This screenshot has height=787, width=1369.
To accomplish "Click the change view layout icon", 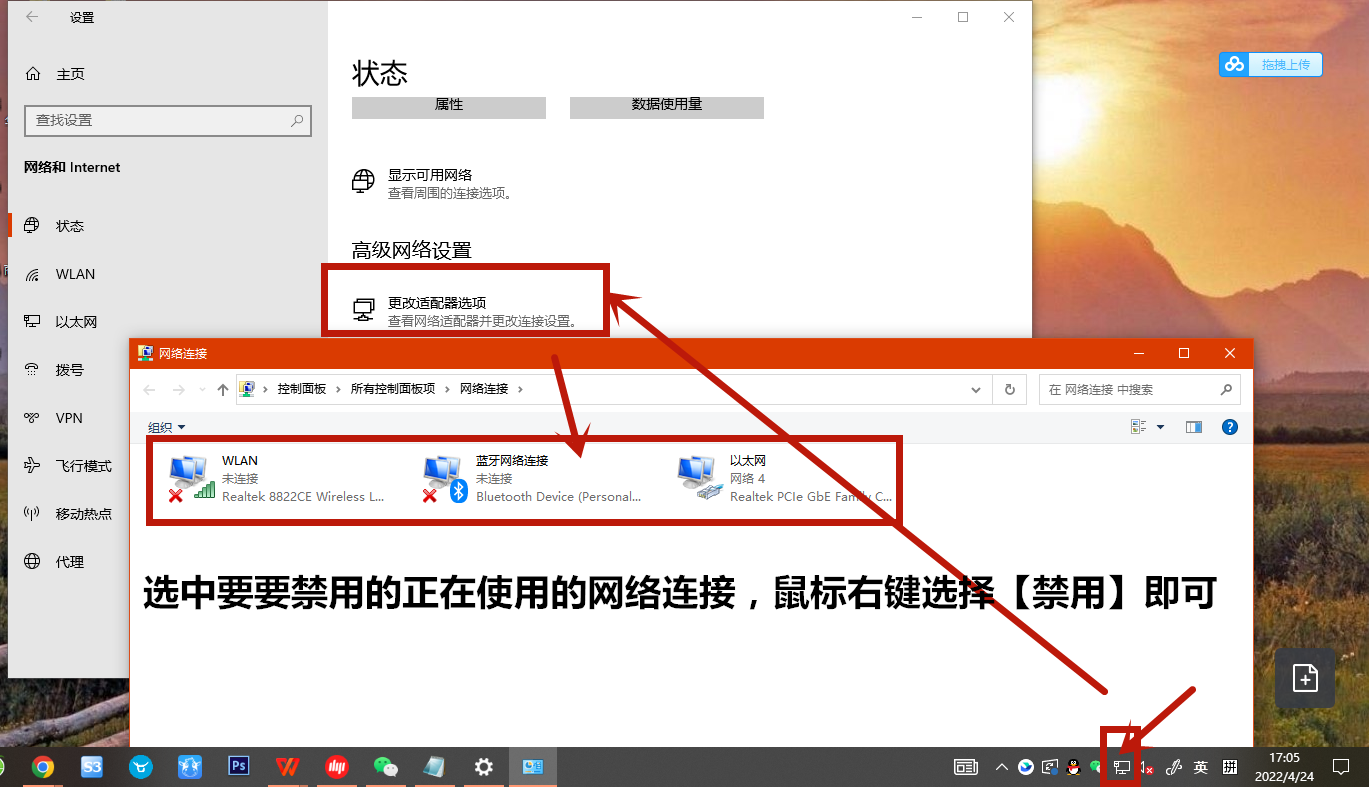I will coord(1138,427).
